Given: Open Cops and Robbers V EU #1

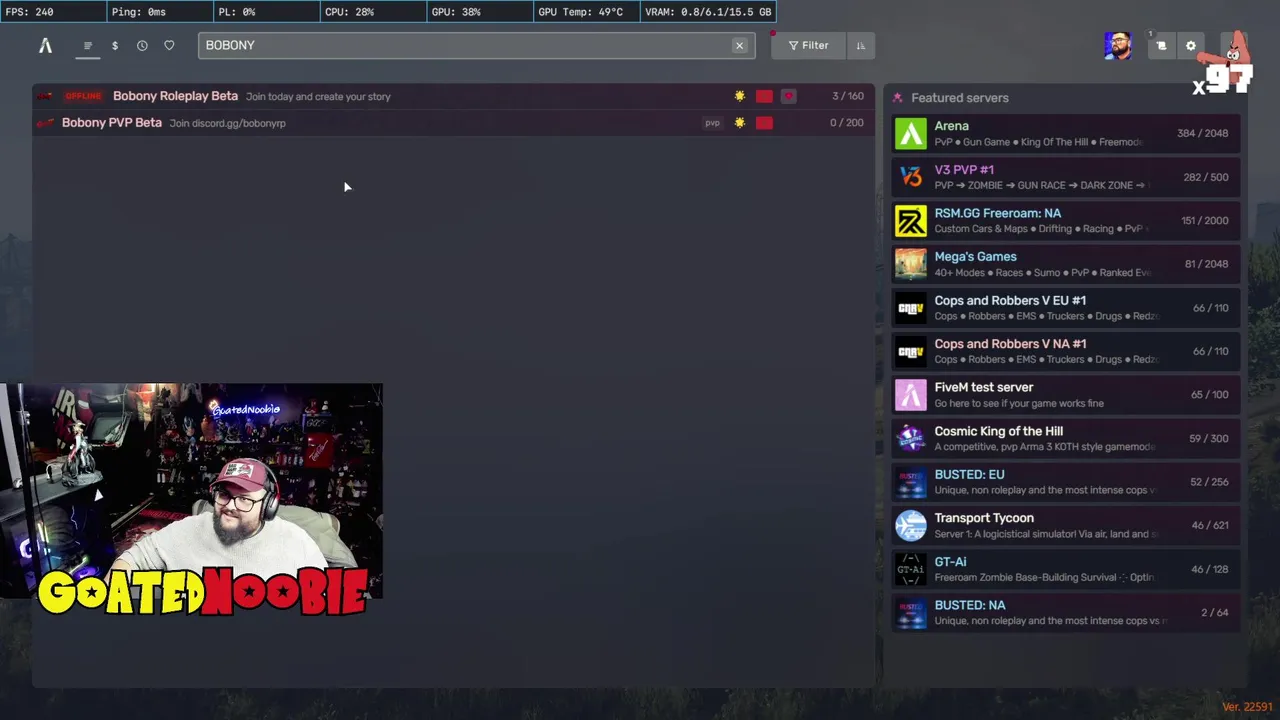Looking at the screenshot, I should tap(1066, 308).
